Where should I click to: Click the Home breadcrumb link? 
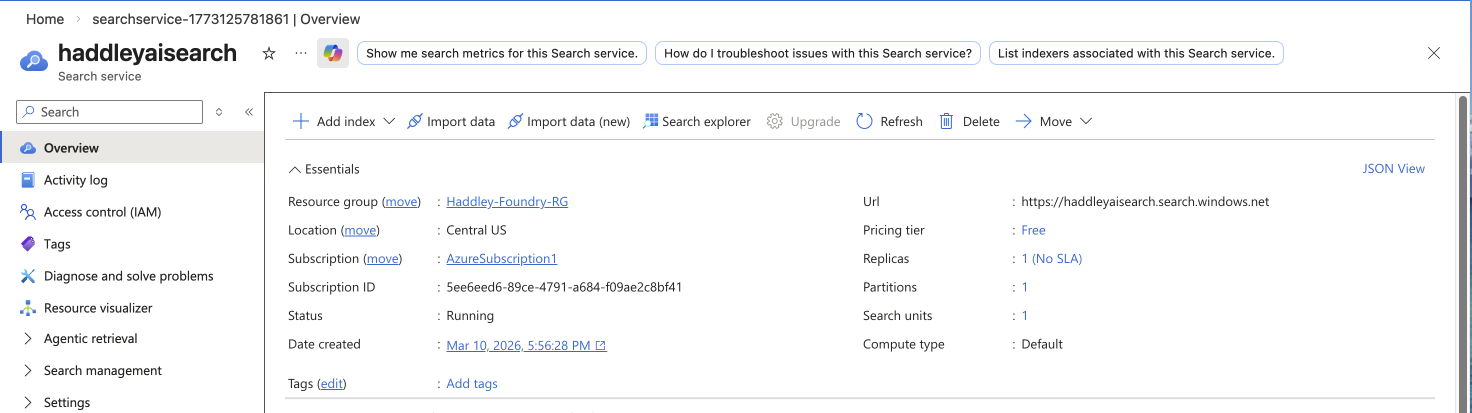pyautogui.click(x=45, y=19)
